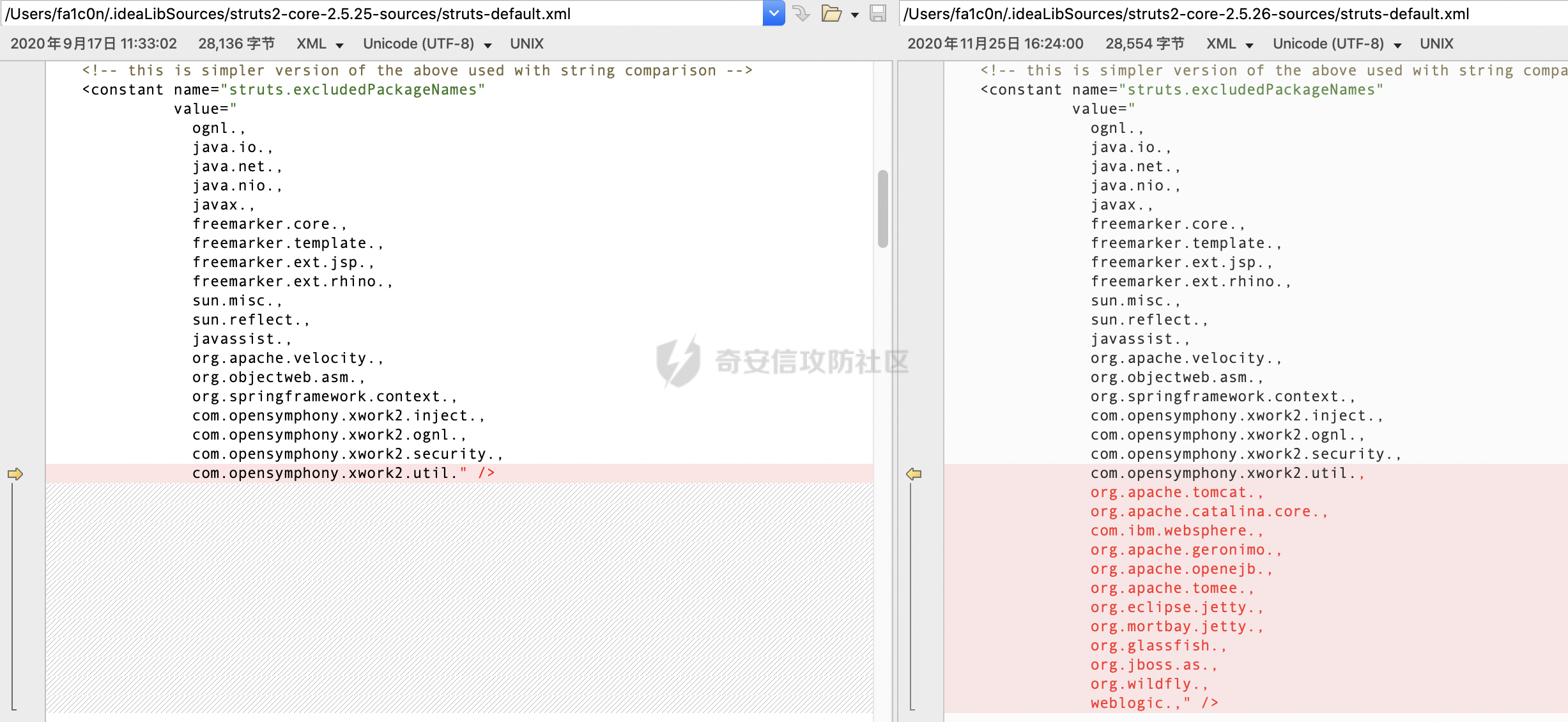
Task: Click the copy-to-left yellow arrow in right gutter
Action: 914,474
